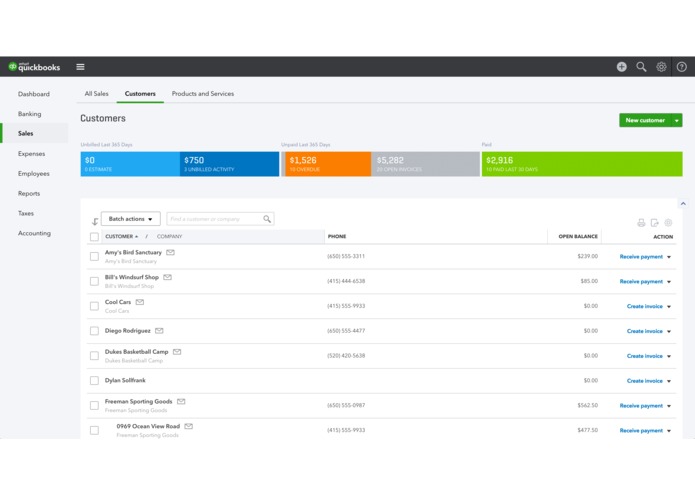Check the Amy's Bird Sanctuary row checkbox
The height and width of the screenshot is (494, 695).
pyautogui.click(x=94, y=257)
